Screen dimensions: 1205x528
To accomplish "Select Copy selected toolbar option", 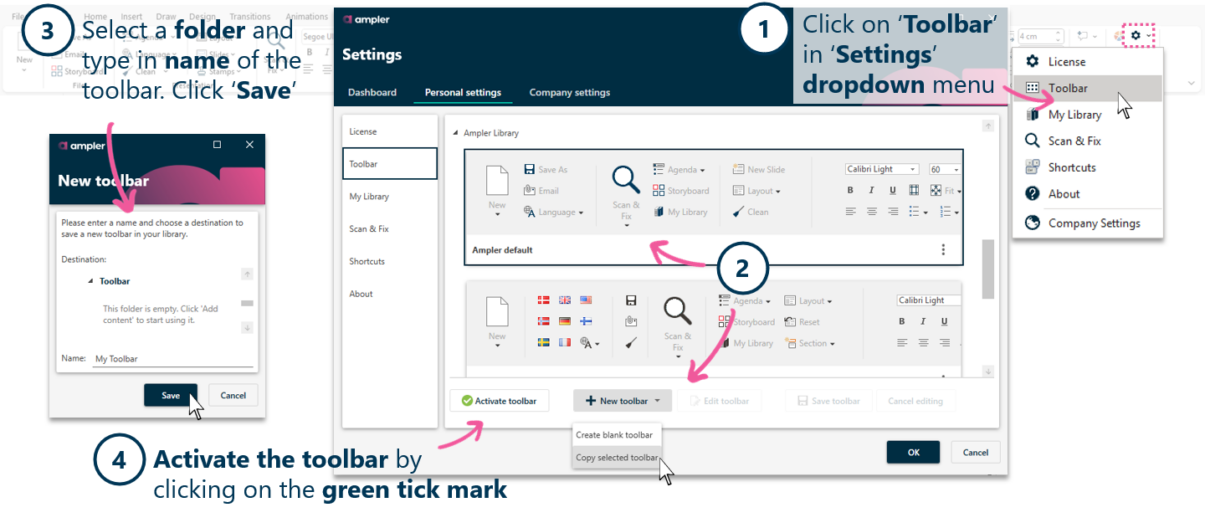I will coord(617,458).
